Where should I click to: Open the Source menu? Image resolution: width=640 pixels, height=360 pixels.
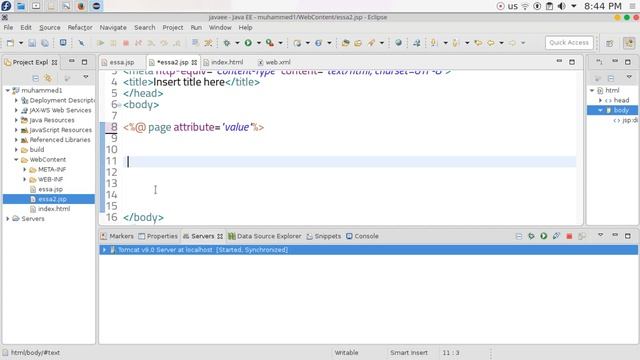pyautogui.click(x=49, y=27)
